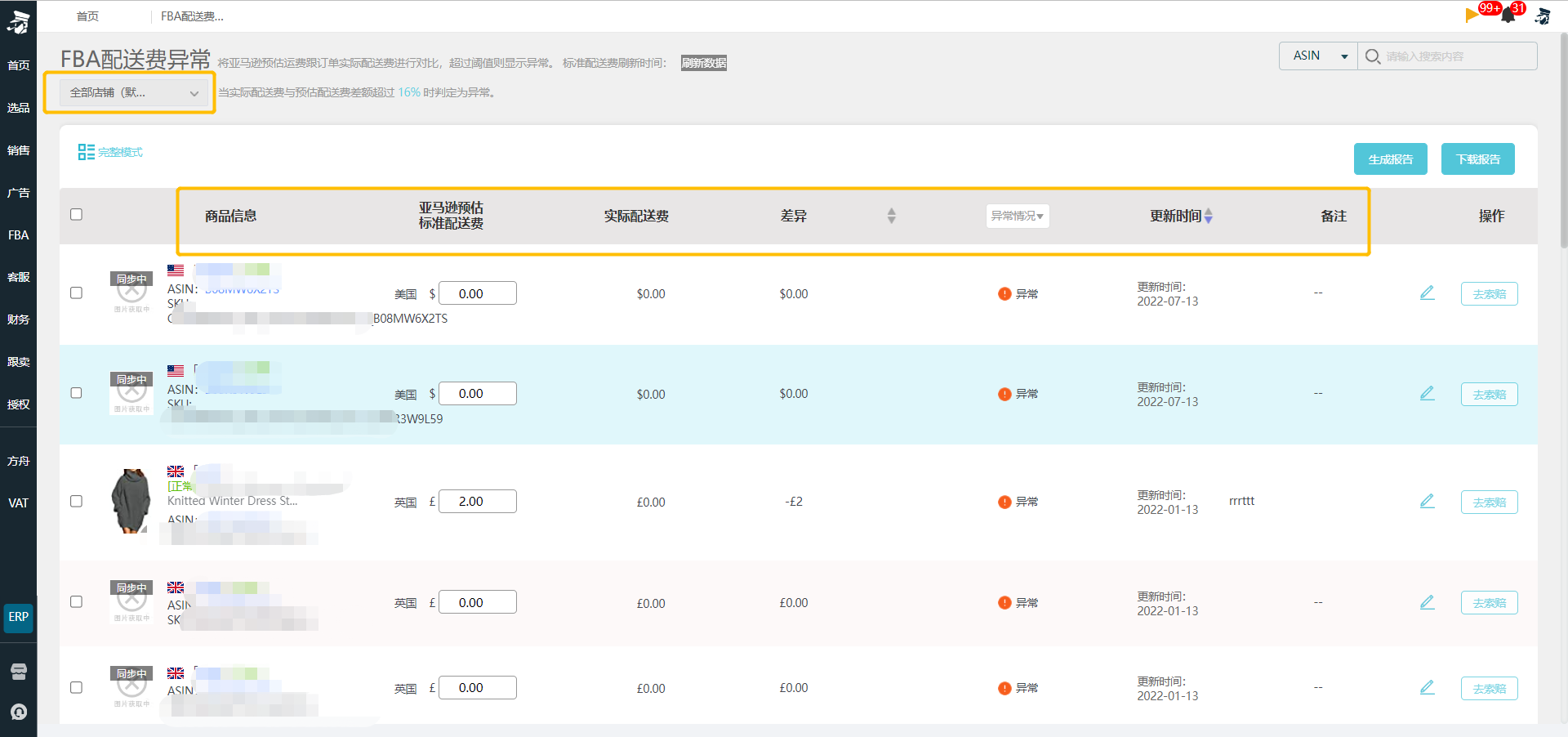Click 去索赔 button in last visible row
1568x737 pixels.
tap(1489, 689)
